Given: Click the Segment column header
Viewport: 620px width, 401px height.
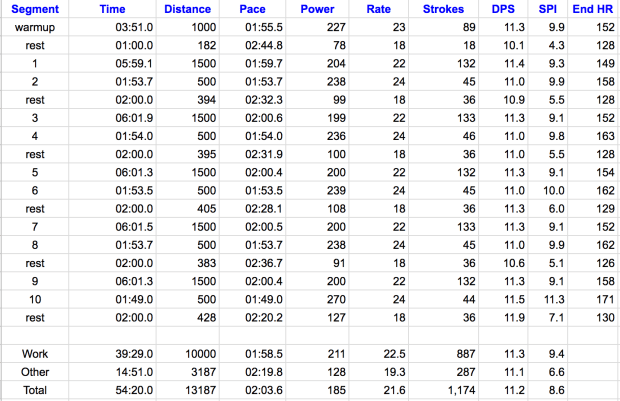Looking at the screenshot, I should 35,11.
